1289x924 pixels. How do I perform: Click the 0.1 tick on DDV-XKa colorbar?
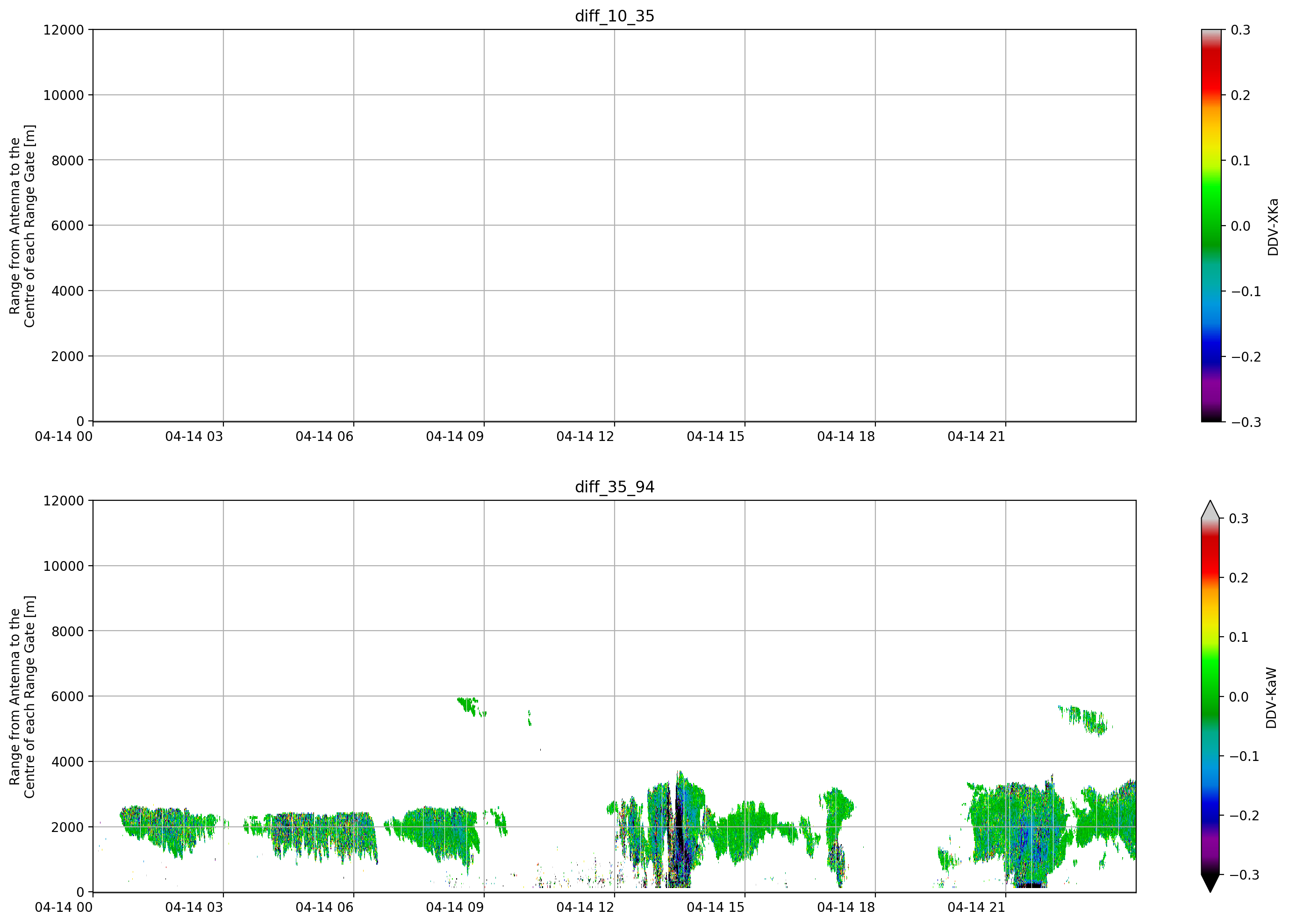[x=1241, y=161]
